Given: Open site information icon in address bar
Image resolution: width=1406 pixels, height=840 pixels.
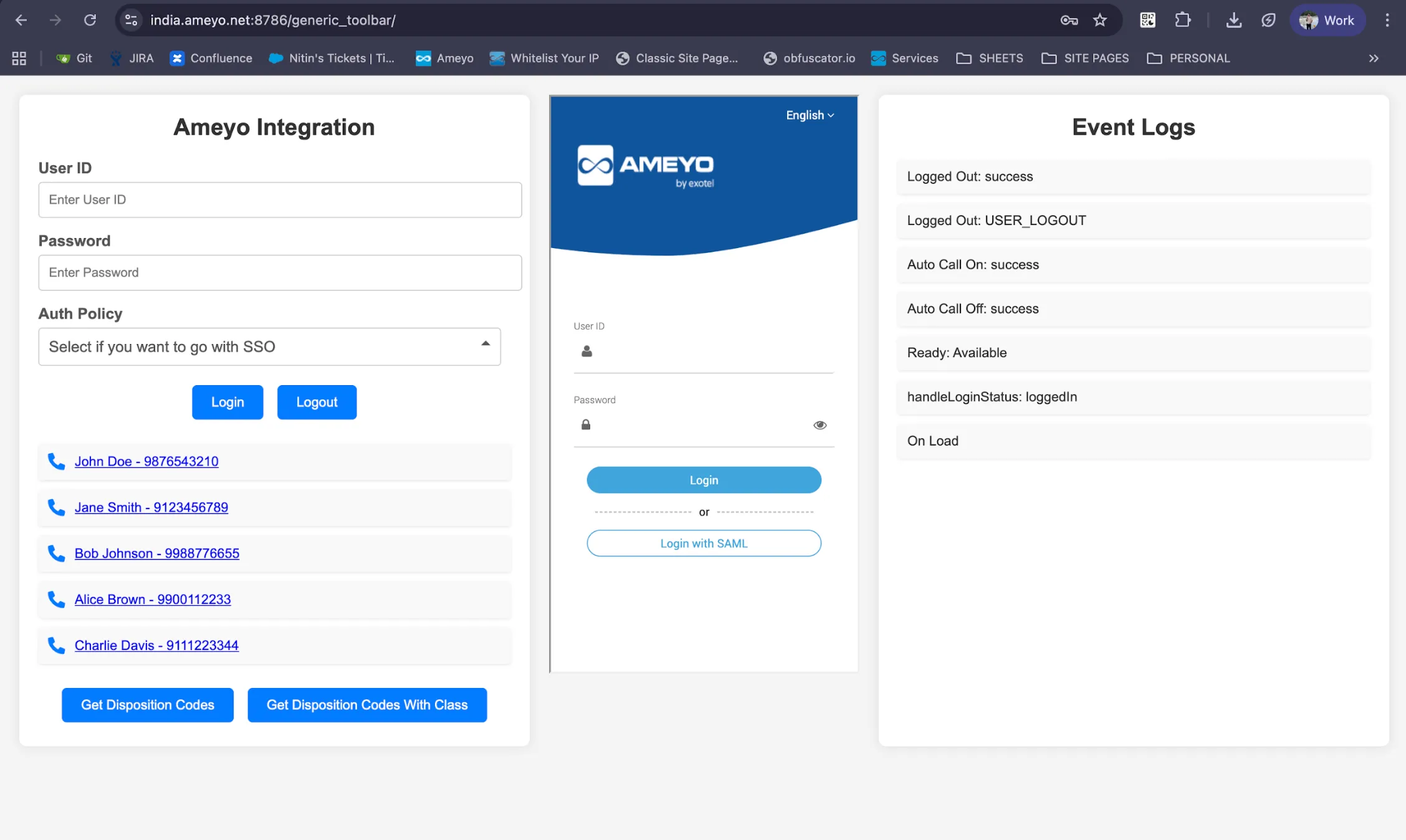Looking at the screenshot, I should [131, 20].
